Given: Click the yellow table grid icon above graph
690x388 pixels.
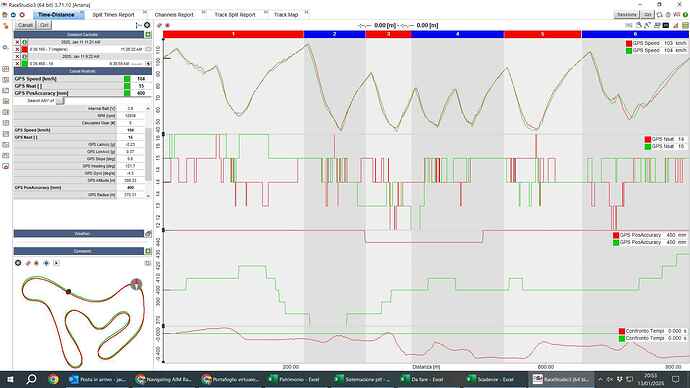Looking at the screenshot, I should pyautogui.click(x=685, y=26).
